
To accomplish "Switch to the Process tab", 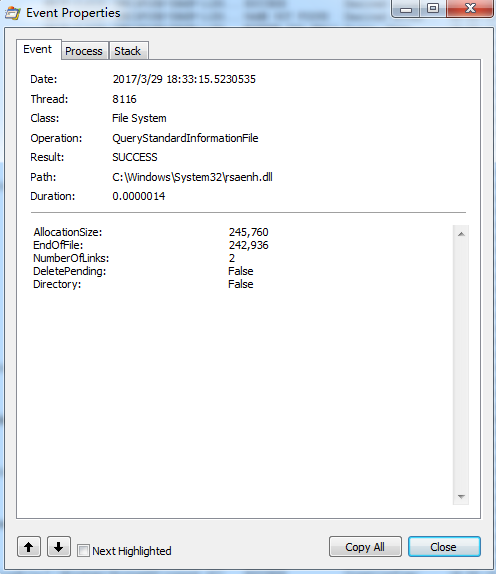I will (x=84, y=51).
